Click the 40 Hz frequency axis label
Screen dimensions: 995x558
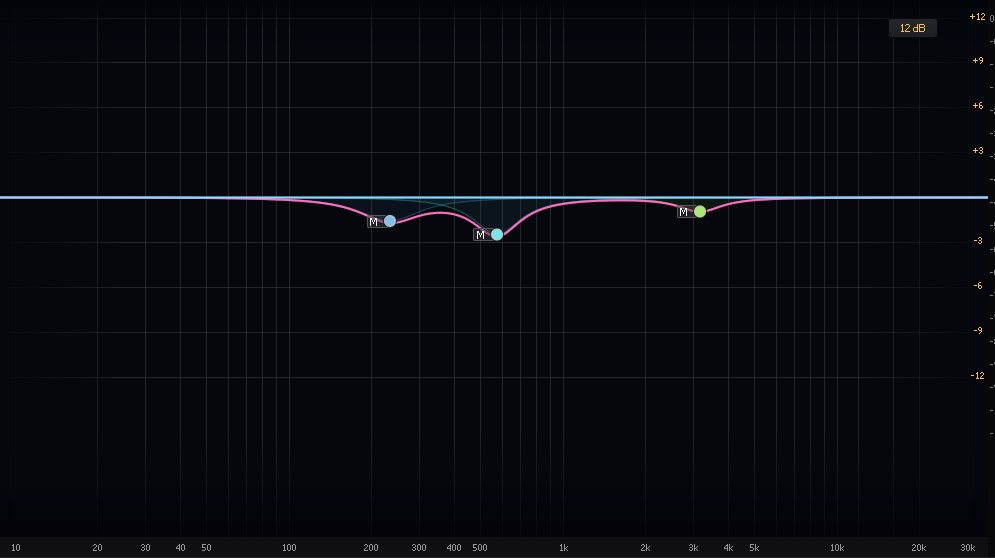[180, 548]
